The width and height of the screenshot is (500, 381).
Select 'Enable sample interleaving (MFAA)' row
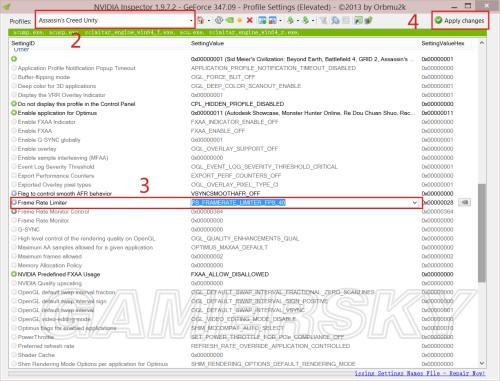point(243,158)
